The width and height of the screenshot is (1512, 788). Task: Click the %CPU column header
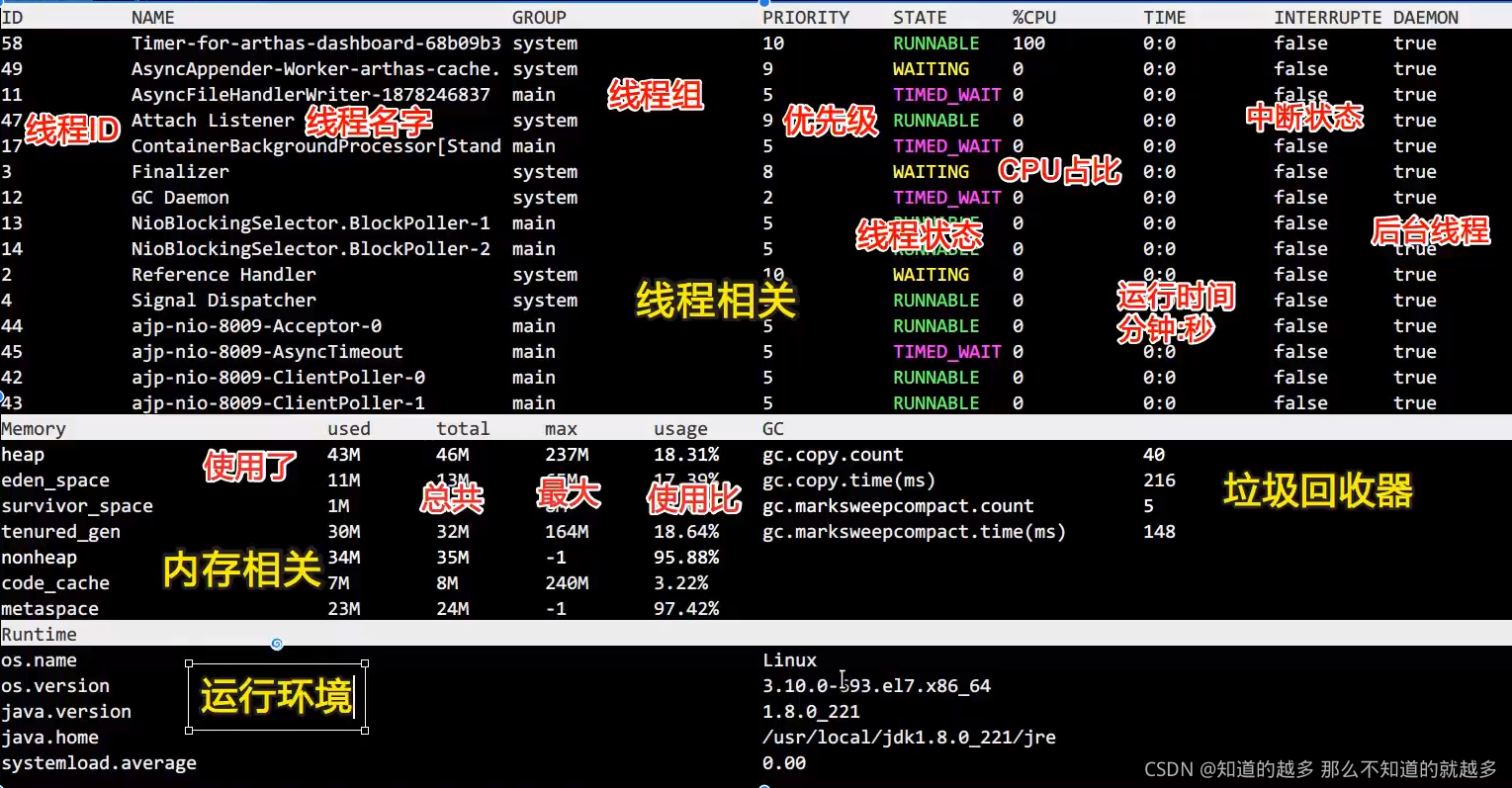[1034, 18]
